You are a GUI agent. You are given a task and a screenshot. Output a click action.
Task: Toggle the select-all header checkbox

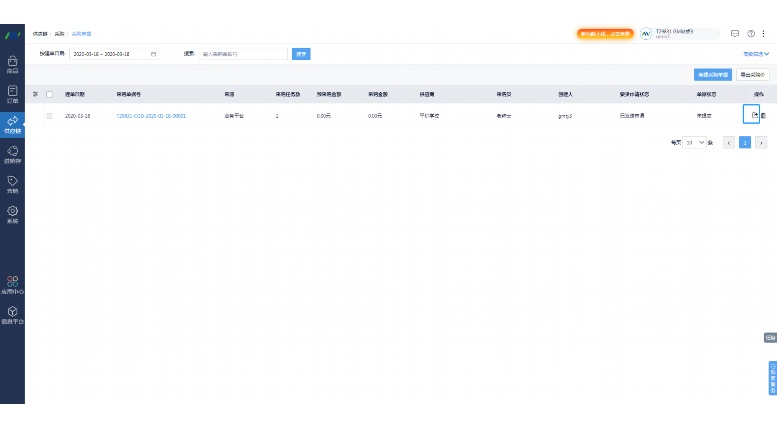click(x=50, y=94)
